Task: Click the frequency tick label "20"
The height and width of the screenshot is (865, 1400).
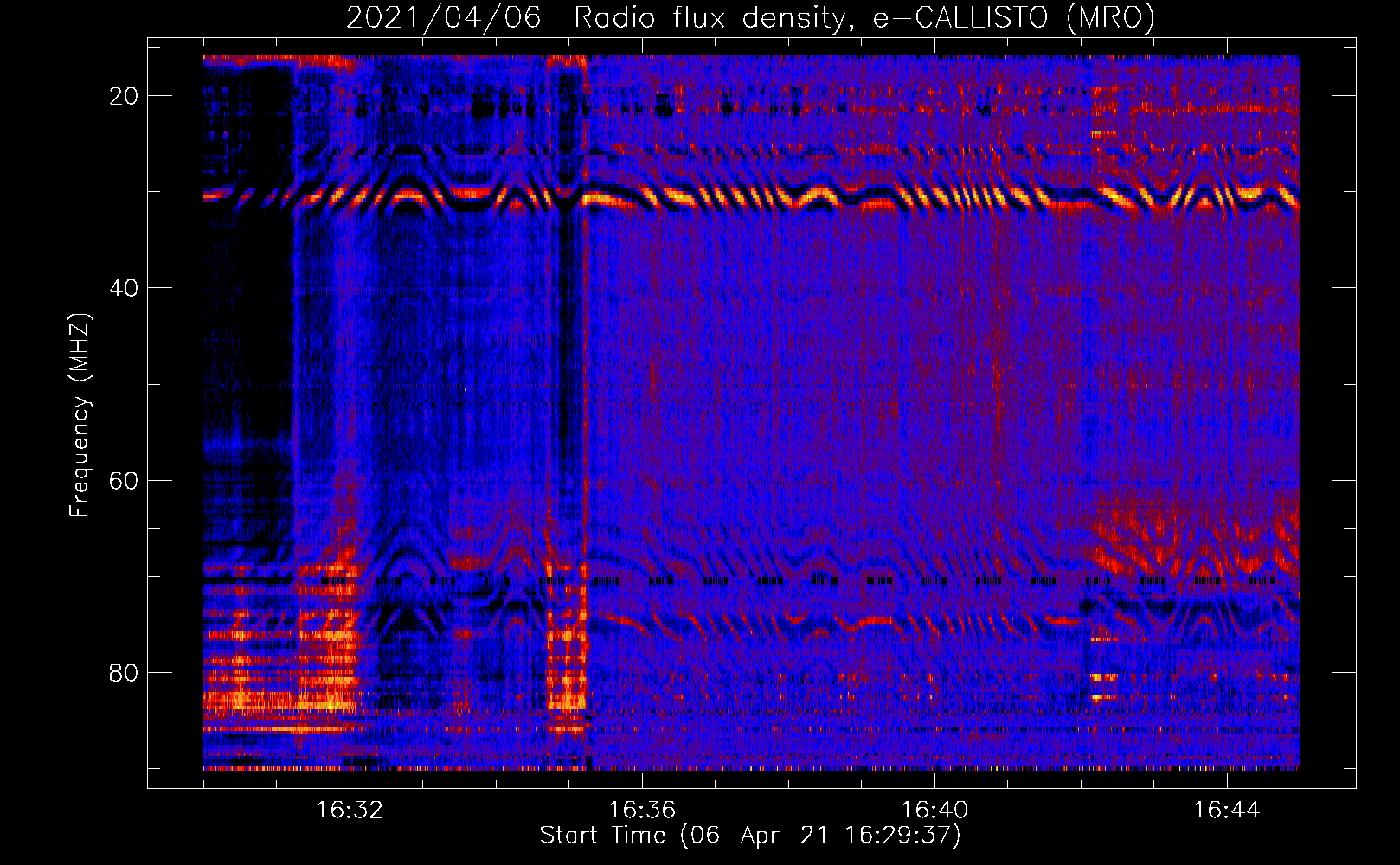Action: coord(125,96)
